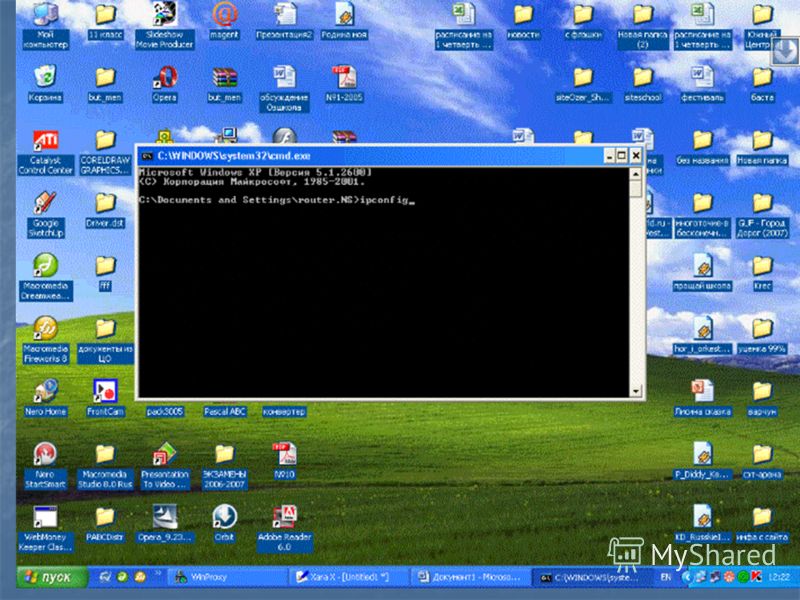Open the пуск Start menu button

point(52,577)
